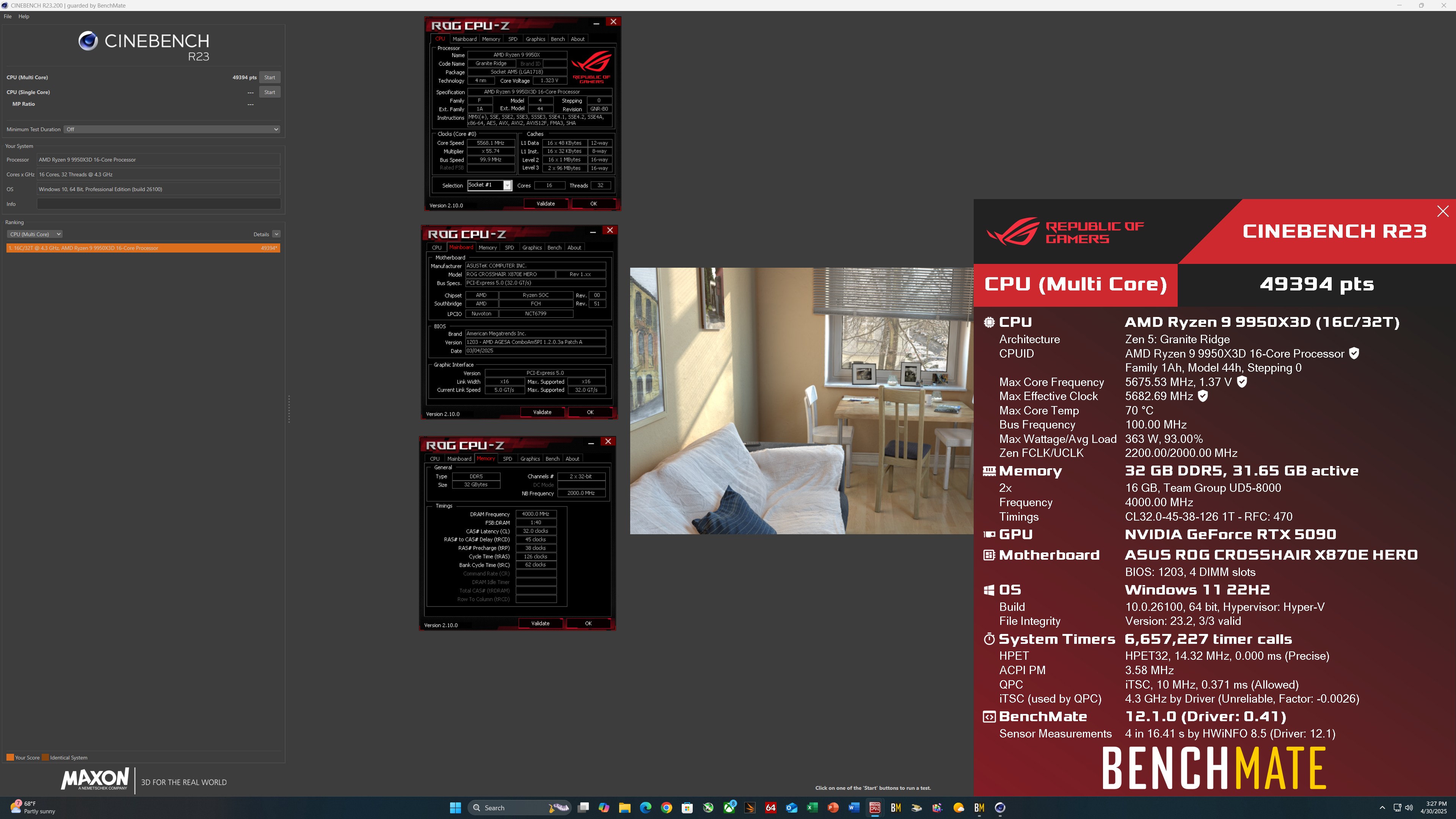This screenshot has height=819, width=1456.
Task: Click the verified shield beside Max Effective Clock
Action: pyautogui.click(x=1203, y=396)
